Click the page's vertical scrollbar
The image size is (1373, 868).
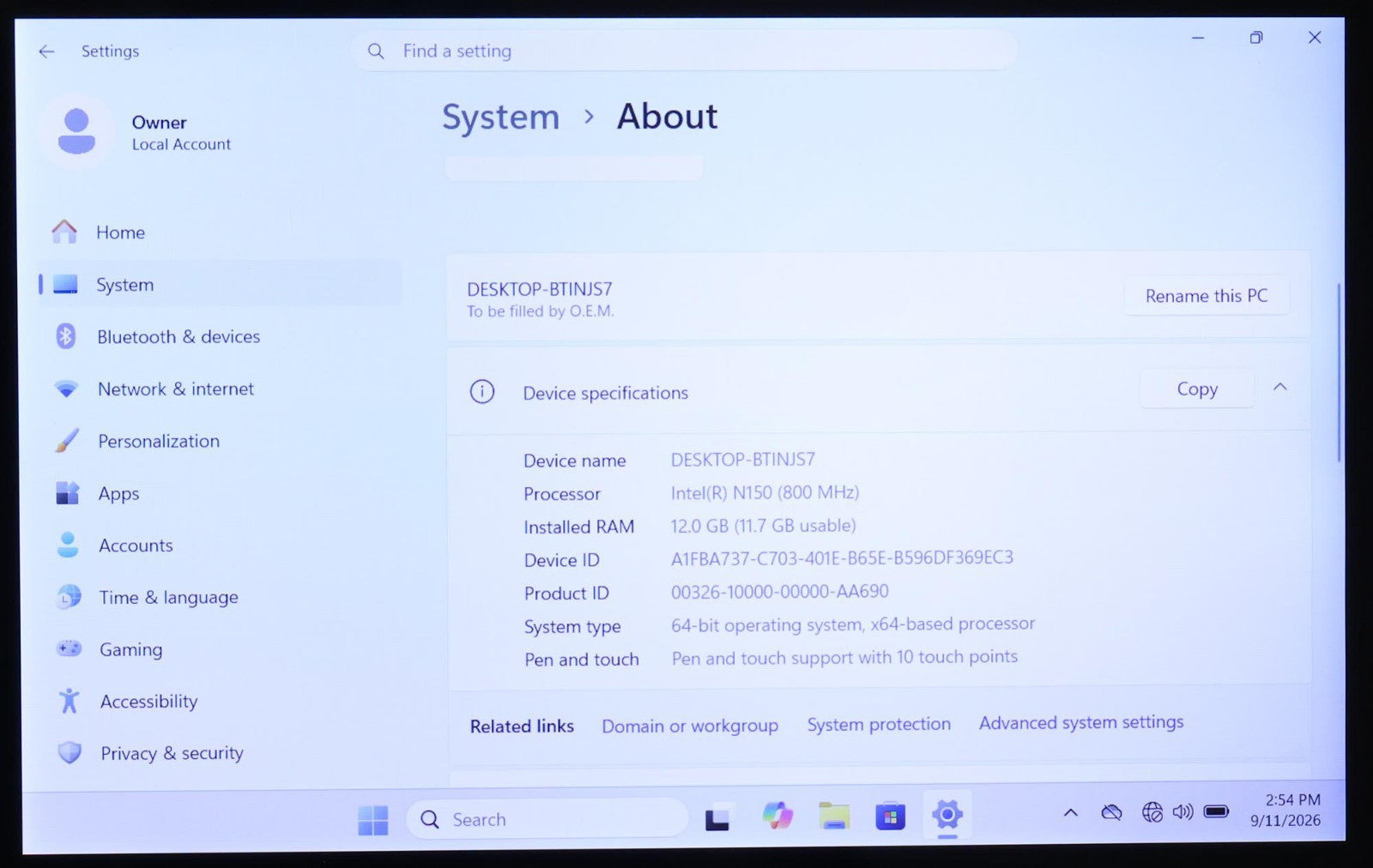click(x=1339, y=372)
